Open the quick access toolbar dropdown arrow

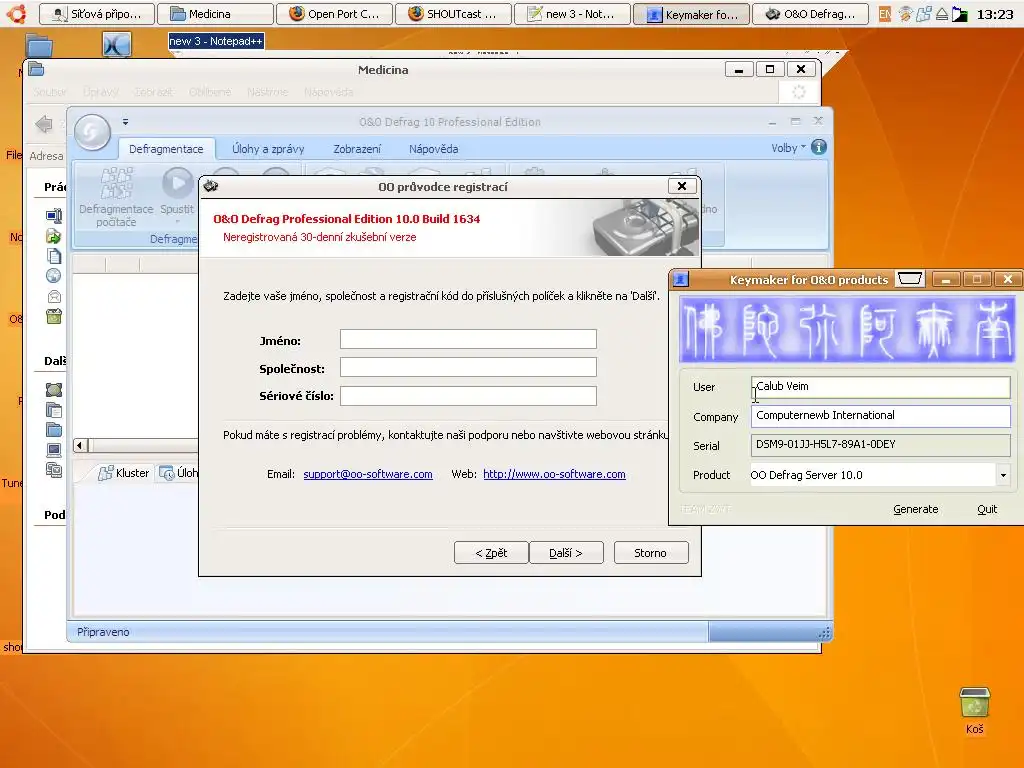pos(125,122)
